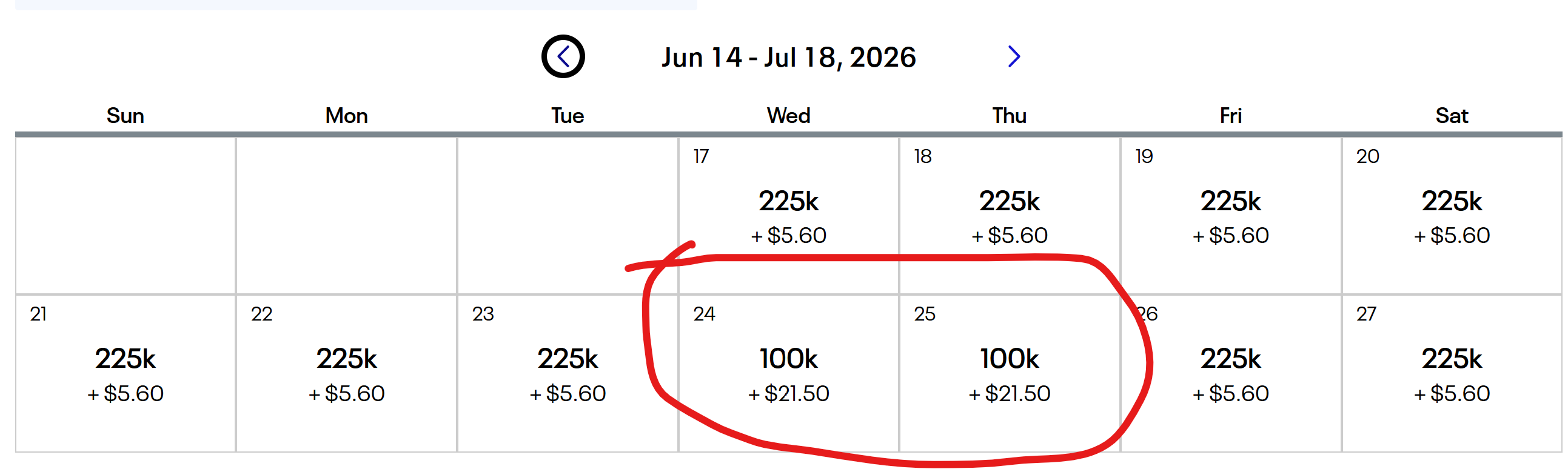Viewport: 1568px width, 469px height.
Task: Click the Fri column header
Action: tap(1230, 116)
